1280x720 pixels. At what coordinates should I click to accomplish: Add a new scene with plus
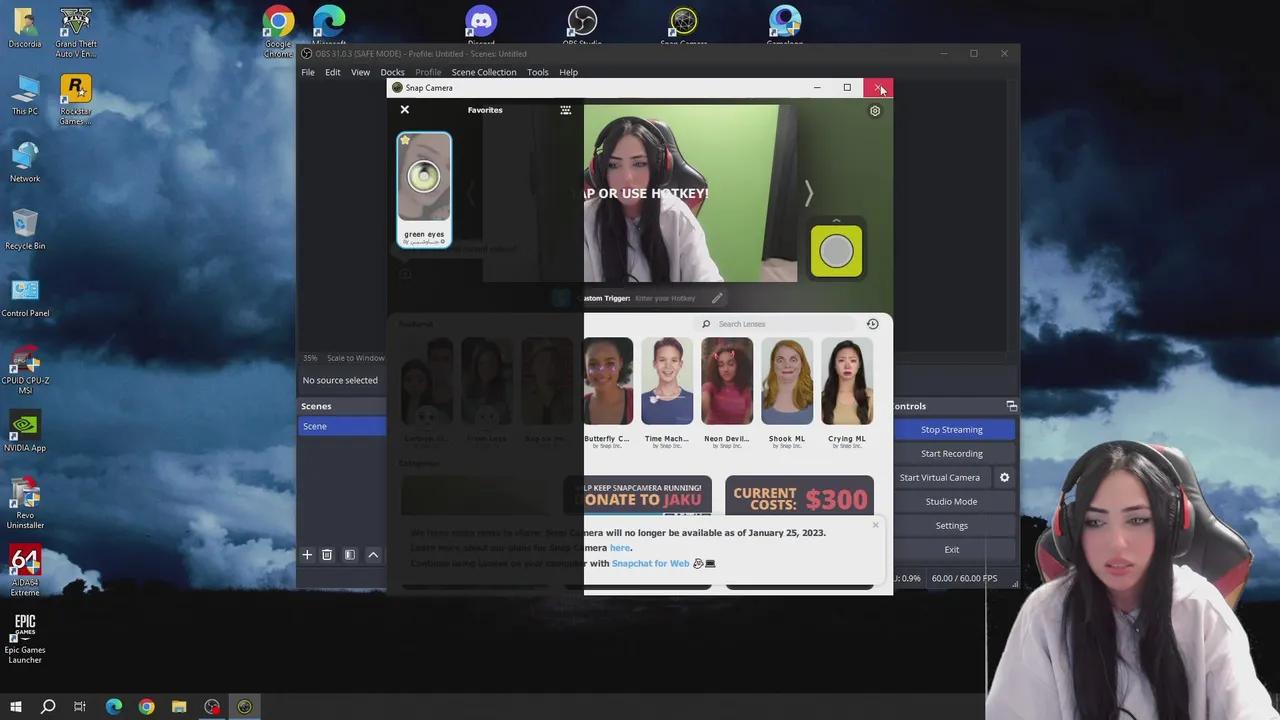point(308,555)
